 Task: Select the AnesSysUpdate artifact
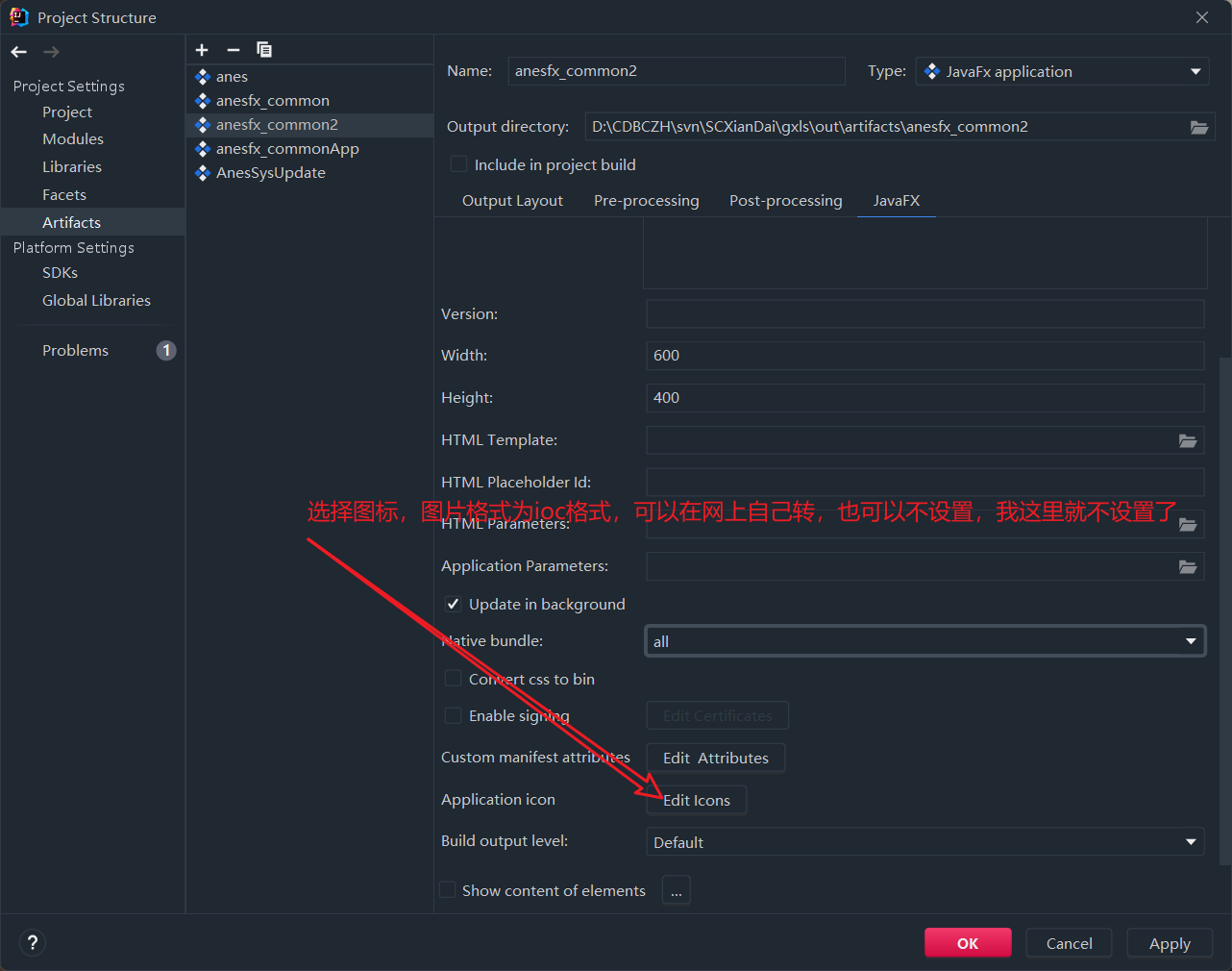(x=309, y=173)
